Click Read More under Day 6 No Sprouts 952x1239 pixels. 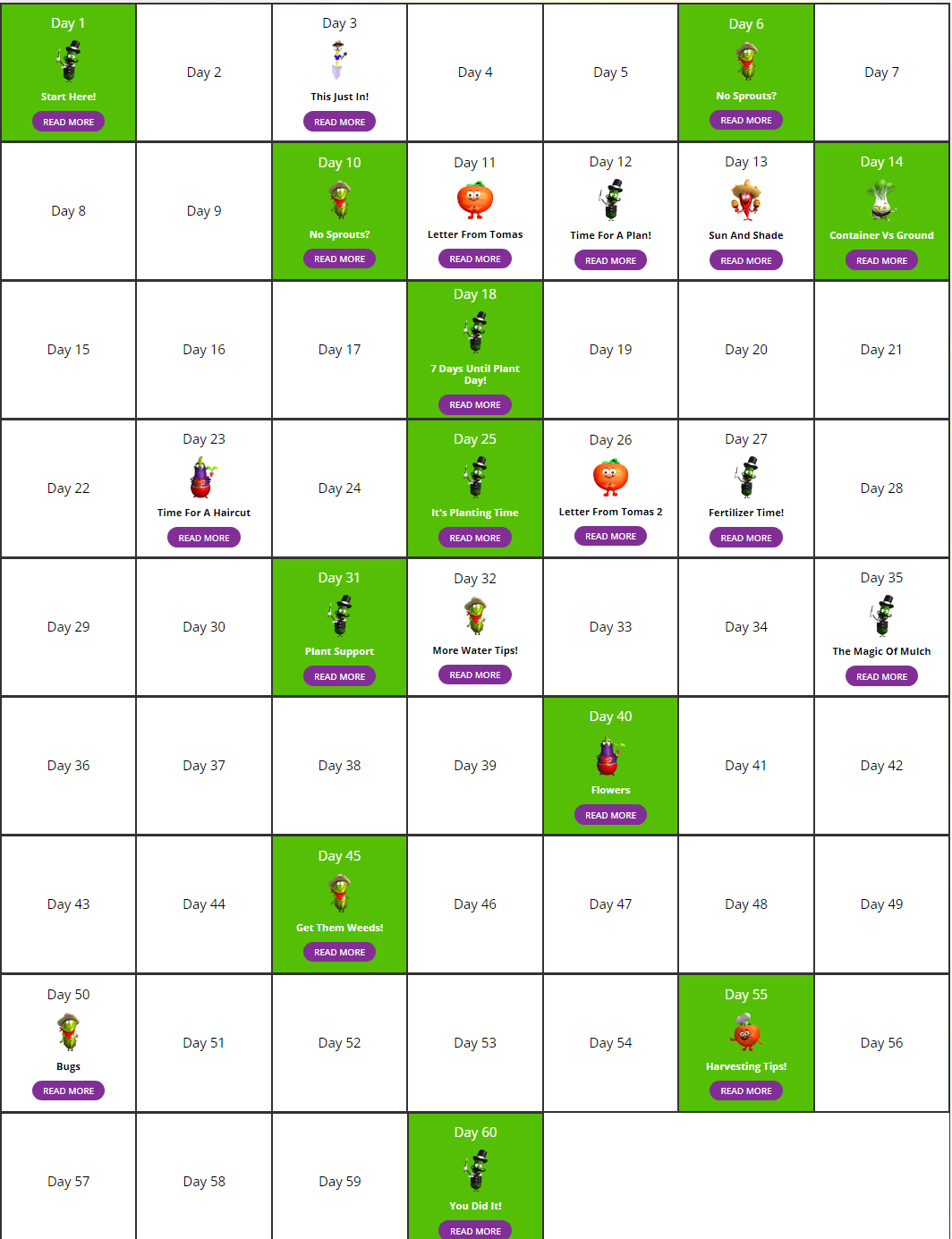tap(746, 120)
